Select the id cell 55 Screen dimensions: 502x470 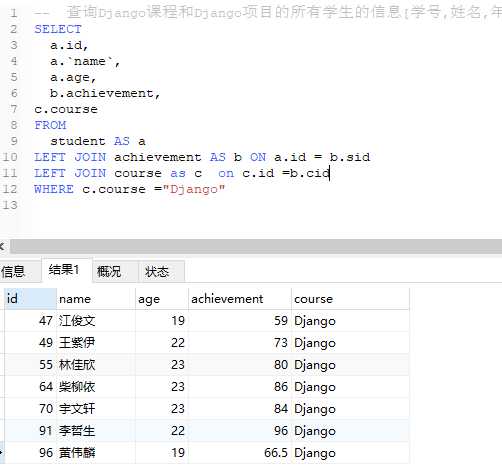click(x=30, y=365)
